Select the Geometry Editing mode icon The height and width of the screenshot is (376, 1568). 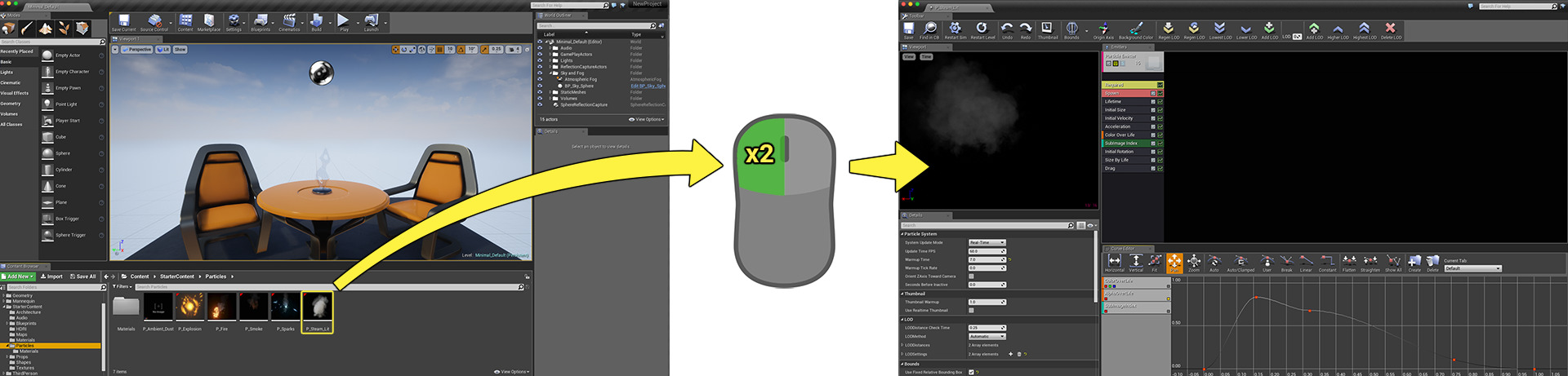(x=82, y=29)
